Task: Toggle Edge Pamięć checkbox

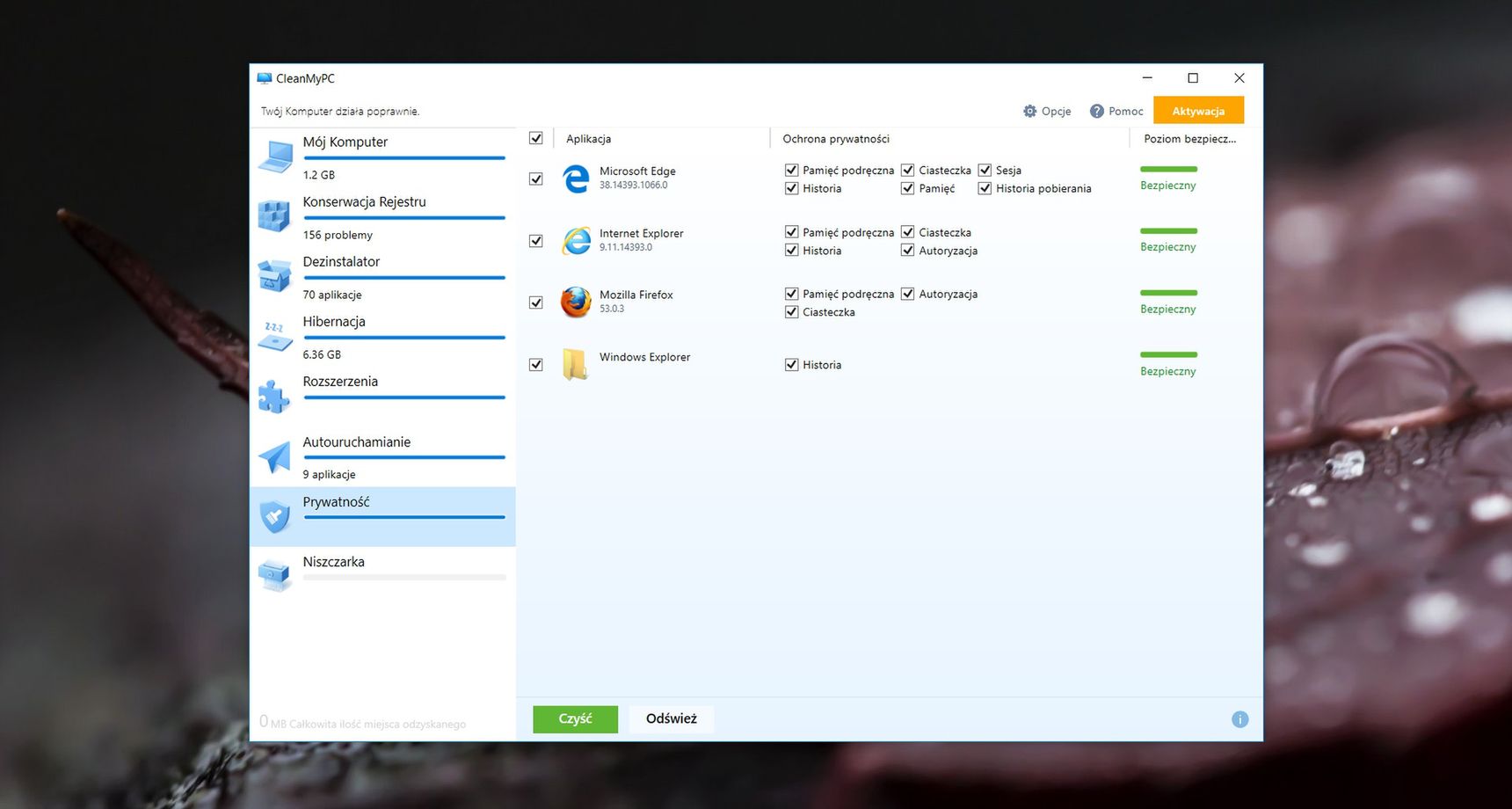Action: tap(908, 188)
